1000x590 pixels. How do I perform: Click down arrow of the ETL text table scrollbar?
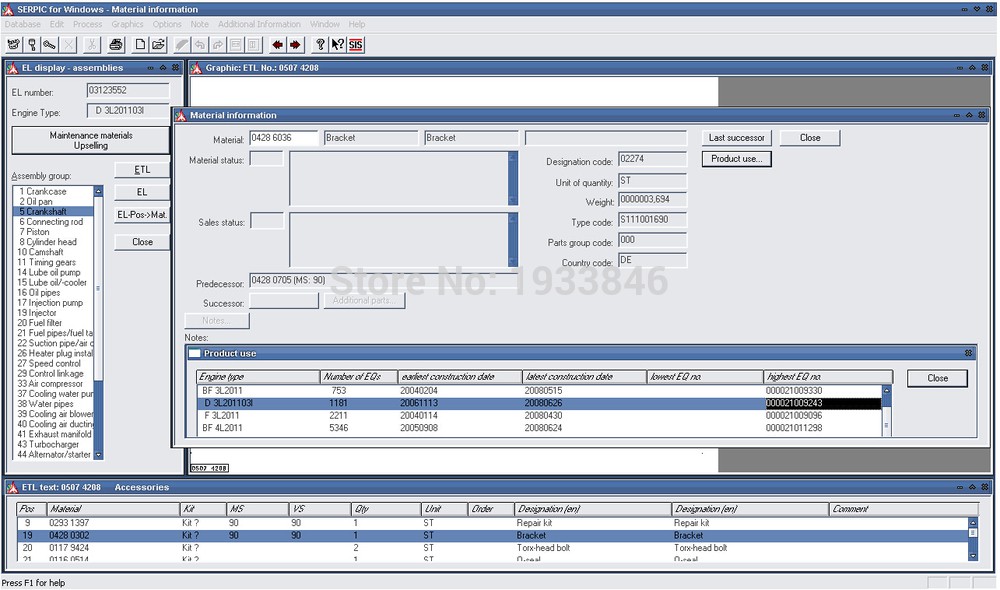point(973,556)
